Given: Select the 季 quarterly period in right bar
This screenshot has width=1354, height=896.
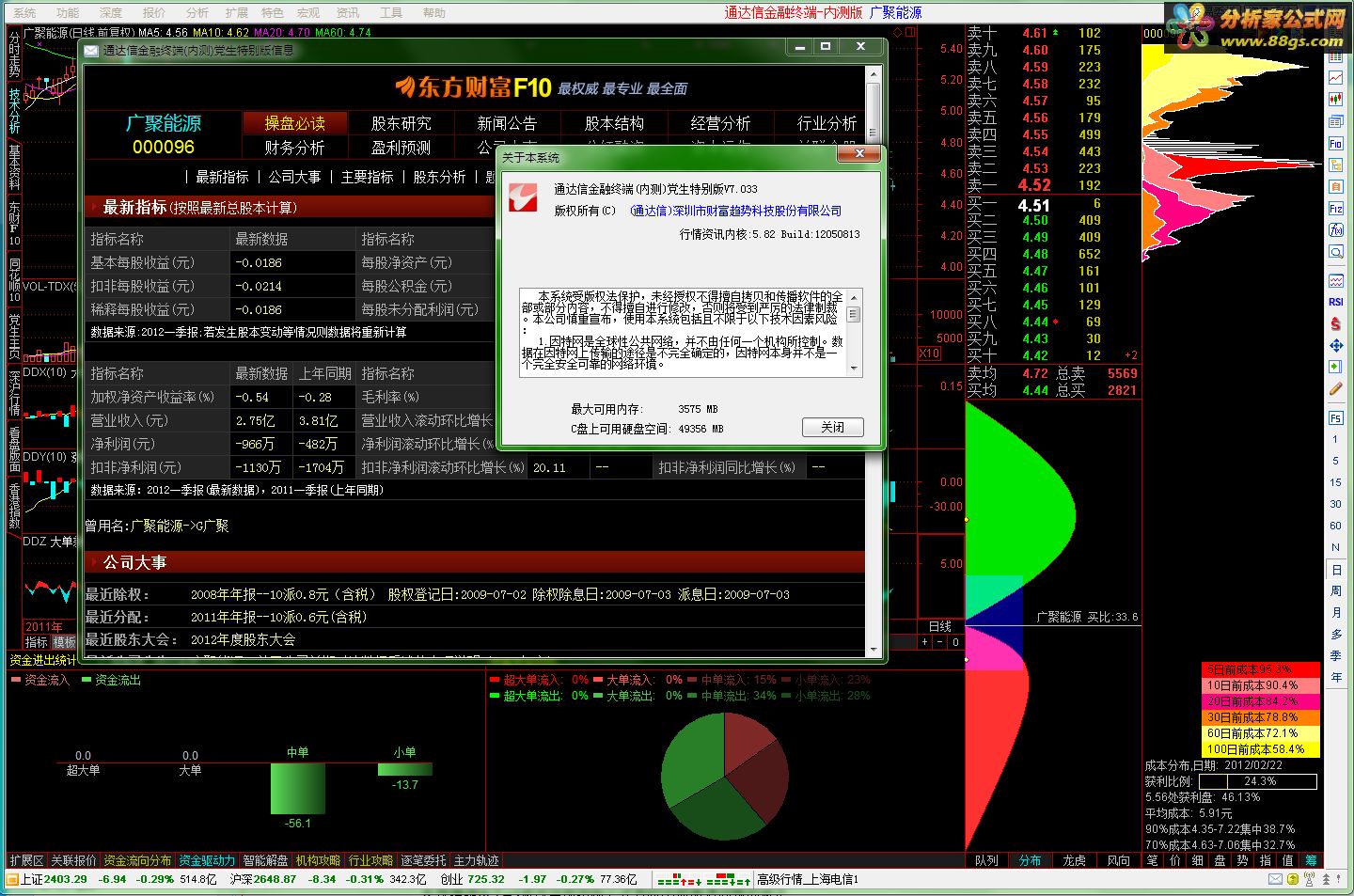Looking at the screenshot, I should pos(1335,656).
